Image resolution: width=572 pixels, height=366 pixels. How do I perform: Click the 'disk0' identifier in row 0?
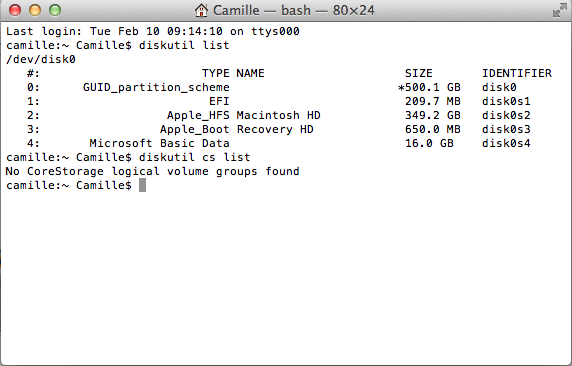point(499,87)
